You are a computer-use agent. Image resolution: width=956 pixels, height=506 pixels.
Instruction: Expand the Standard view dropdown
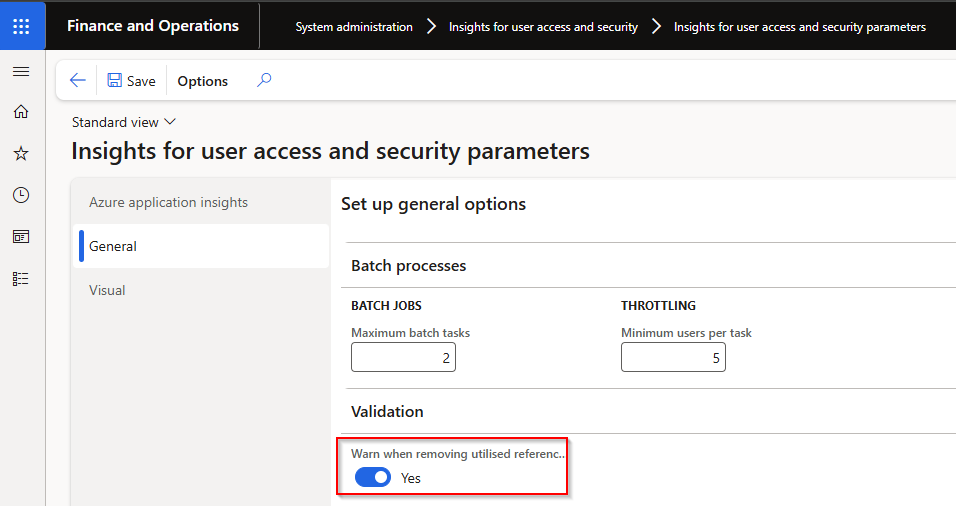124,122
